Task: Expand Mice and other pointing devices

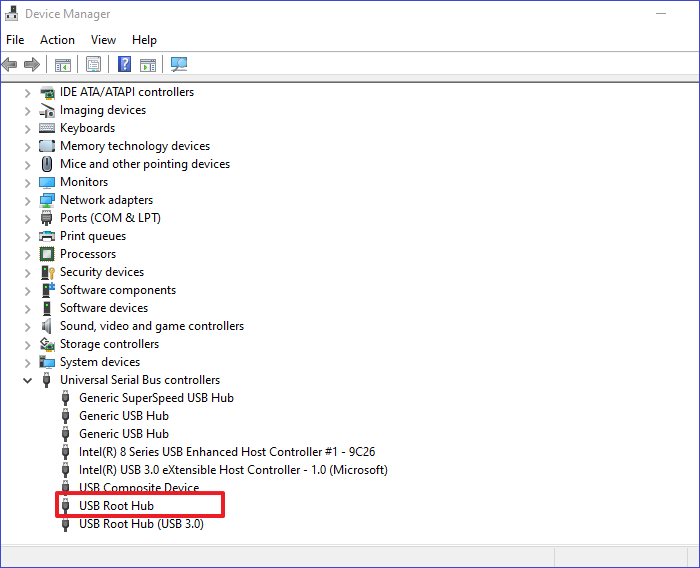Action: (x=28, y=165)
